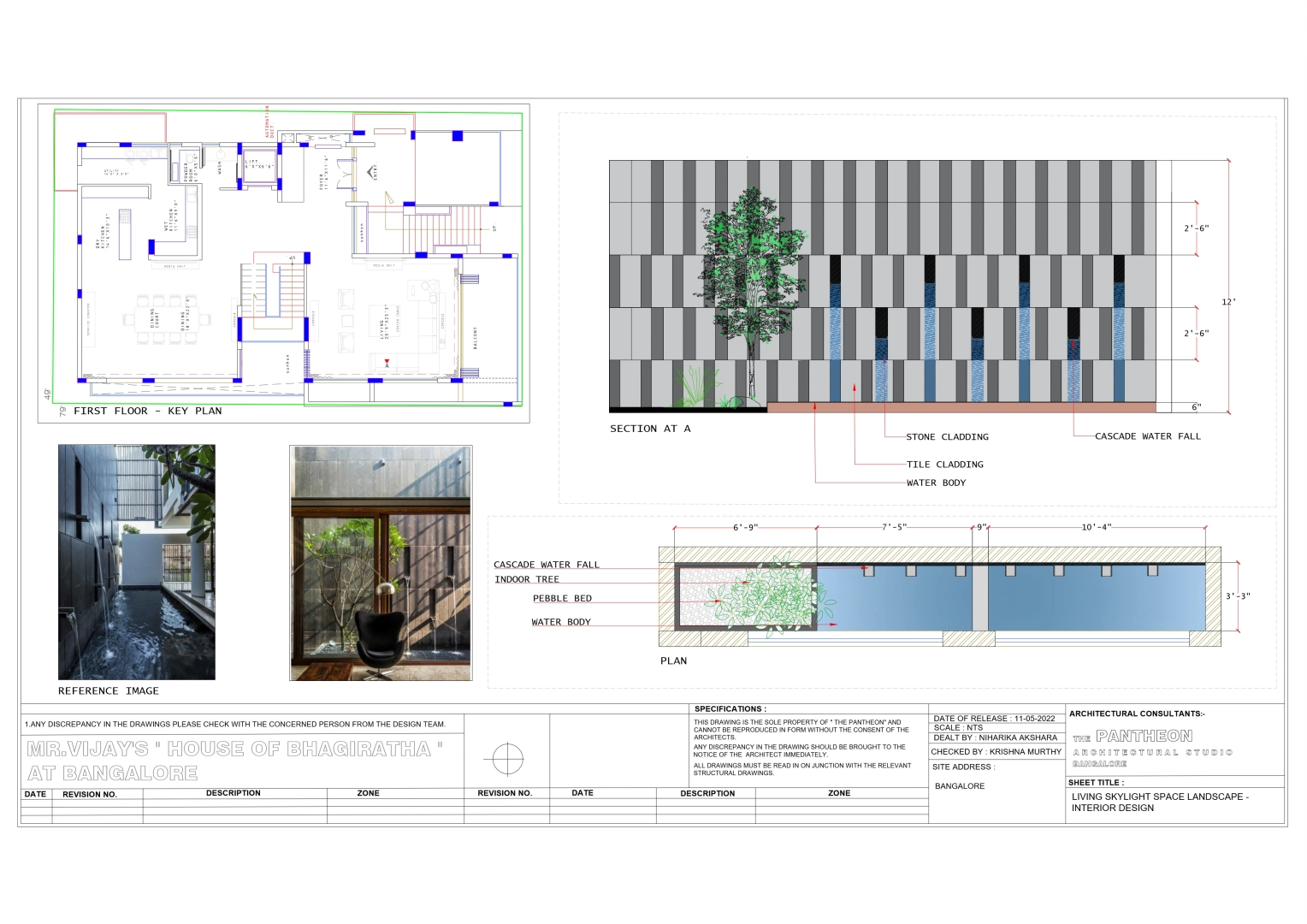This screenshot has height=924, width=1307.
Task: Click the red section marker A in key plan
Action: pyautogui.click(x=387, y=364)
